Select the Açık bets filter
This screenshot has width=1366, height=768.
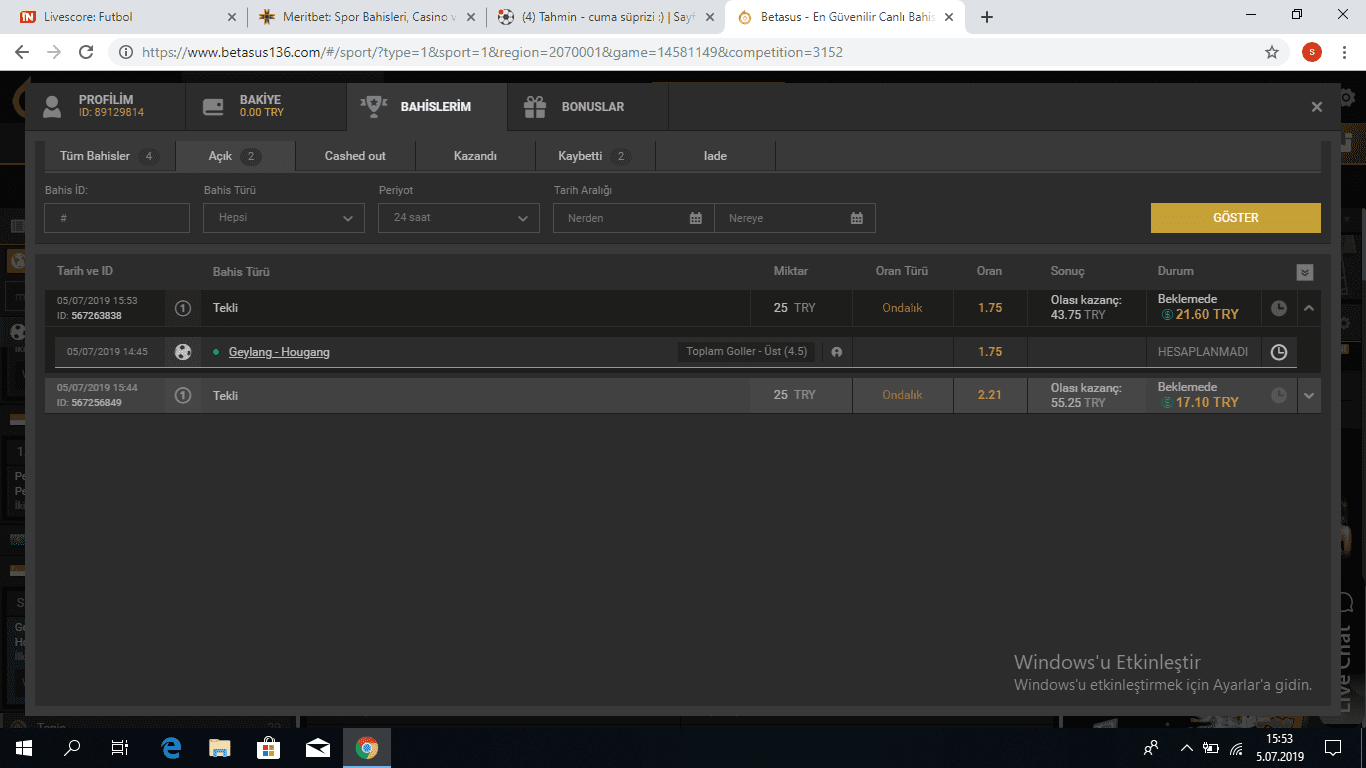(x=235, y=156)
